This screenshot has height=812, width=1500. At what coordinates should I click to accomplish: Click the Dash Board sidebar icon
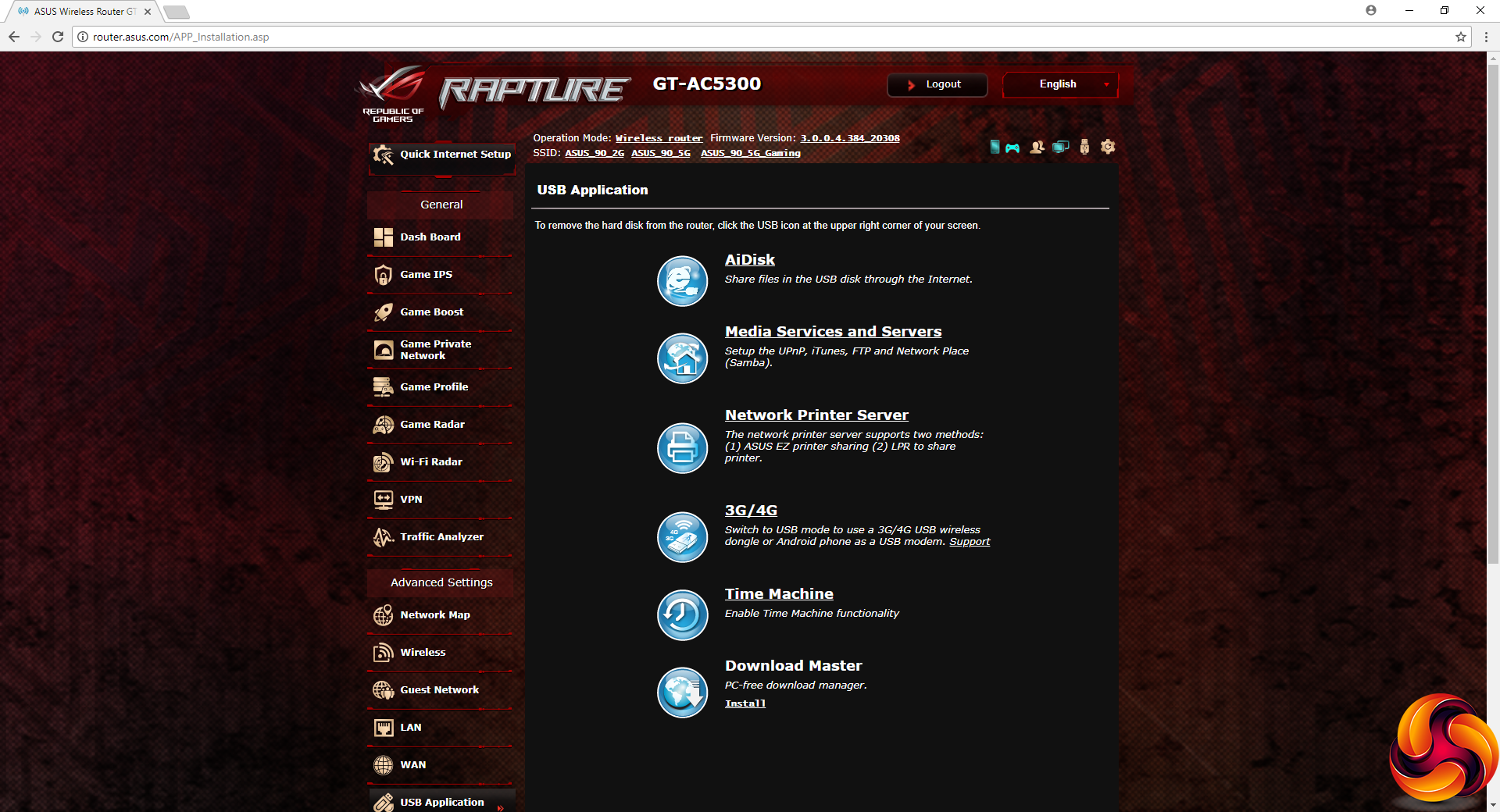[x=383, y=237]
